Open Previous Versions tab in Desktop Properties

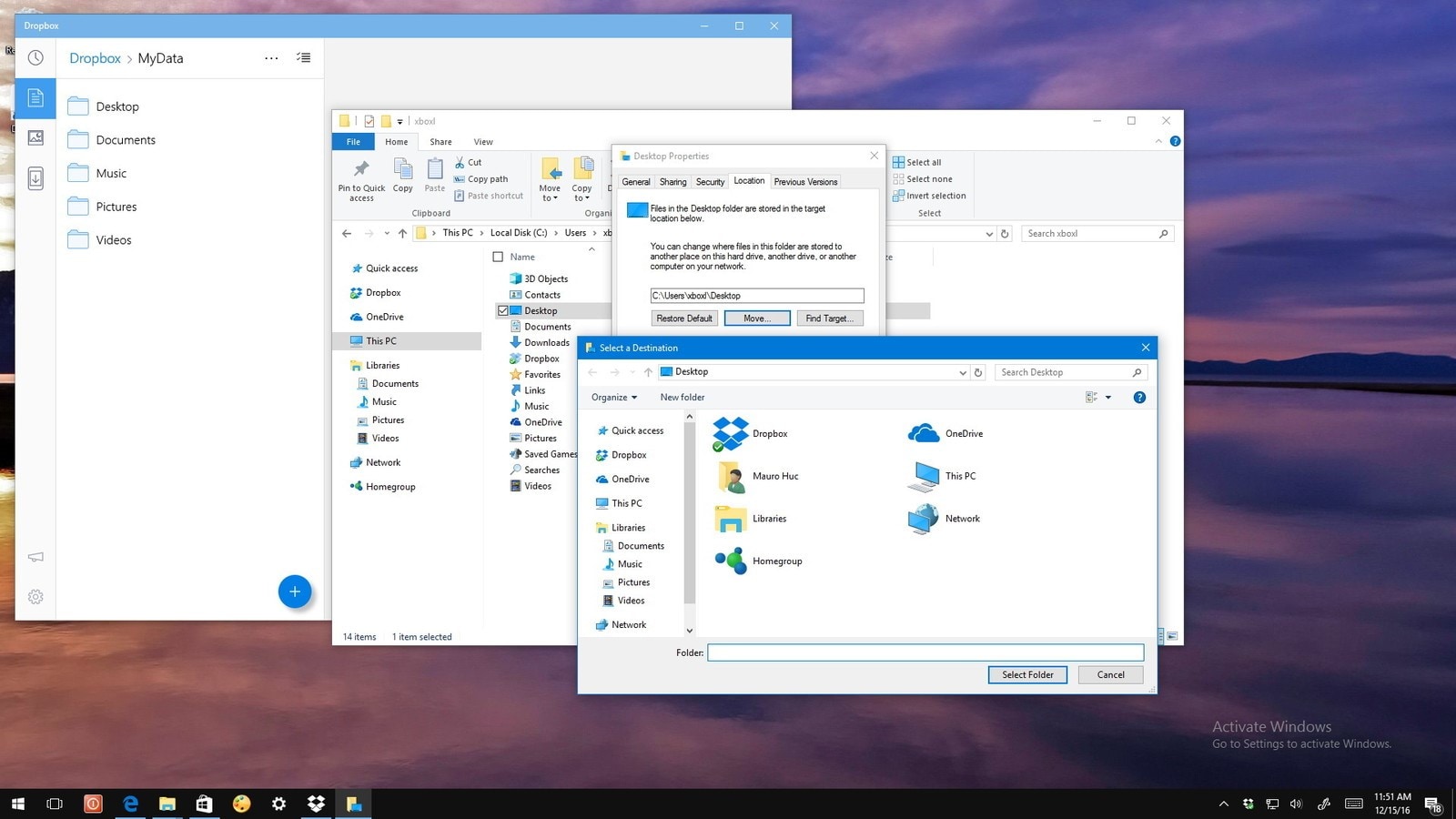point(805,182)
